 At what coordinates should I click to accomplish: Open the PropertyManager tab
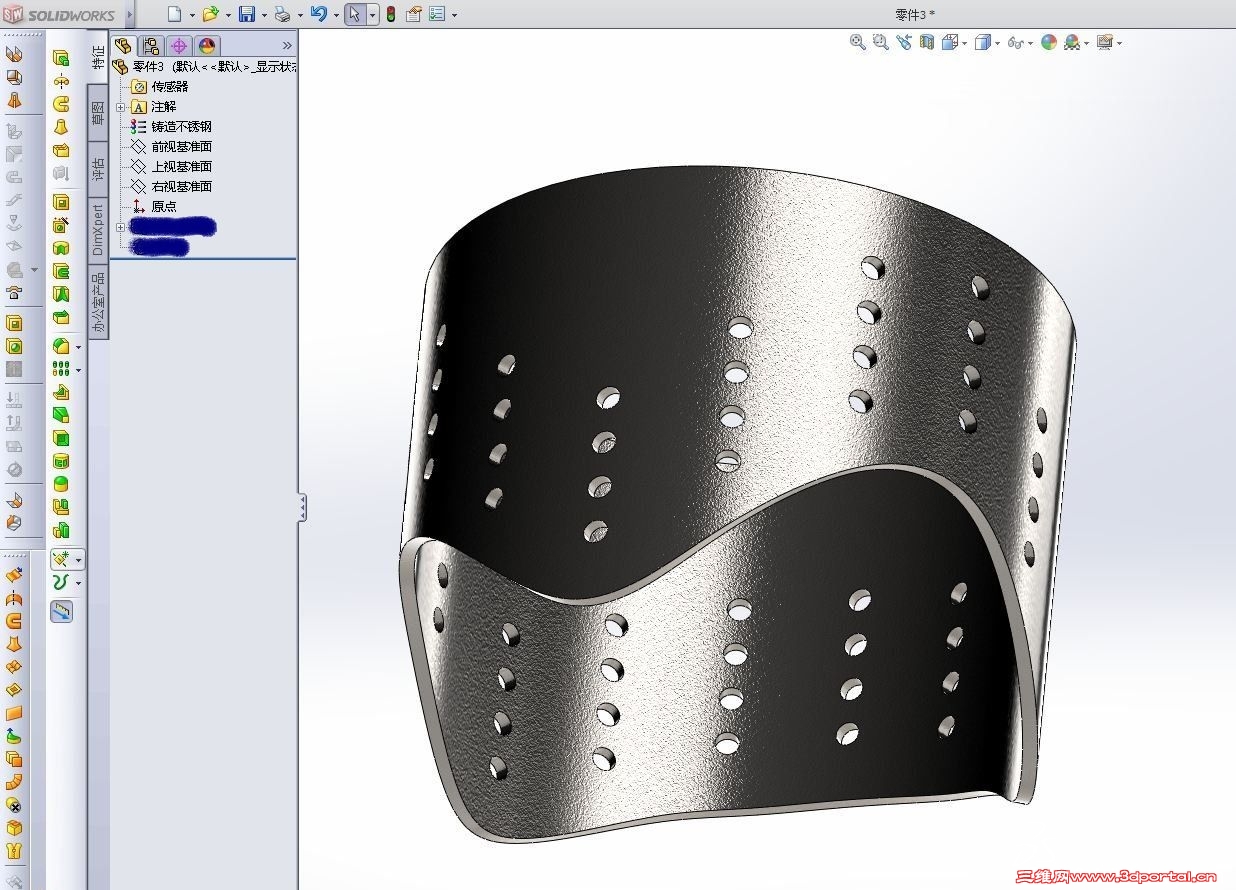[x=151, y=45]
